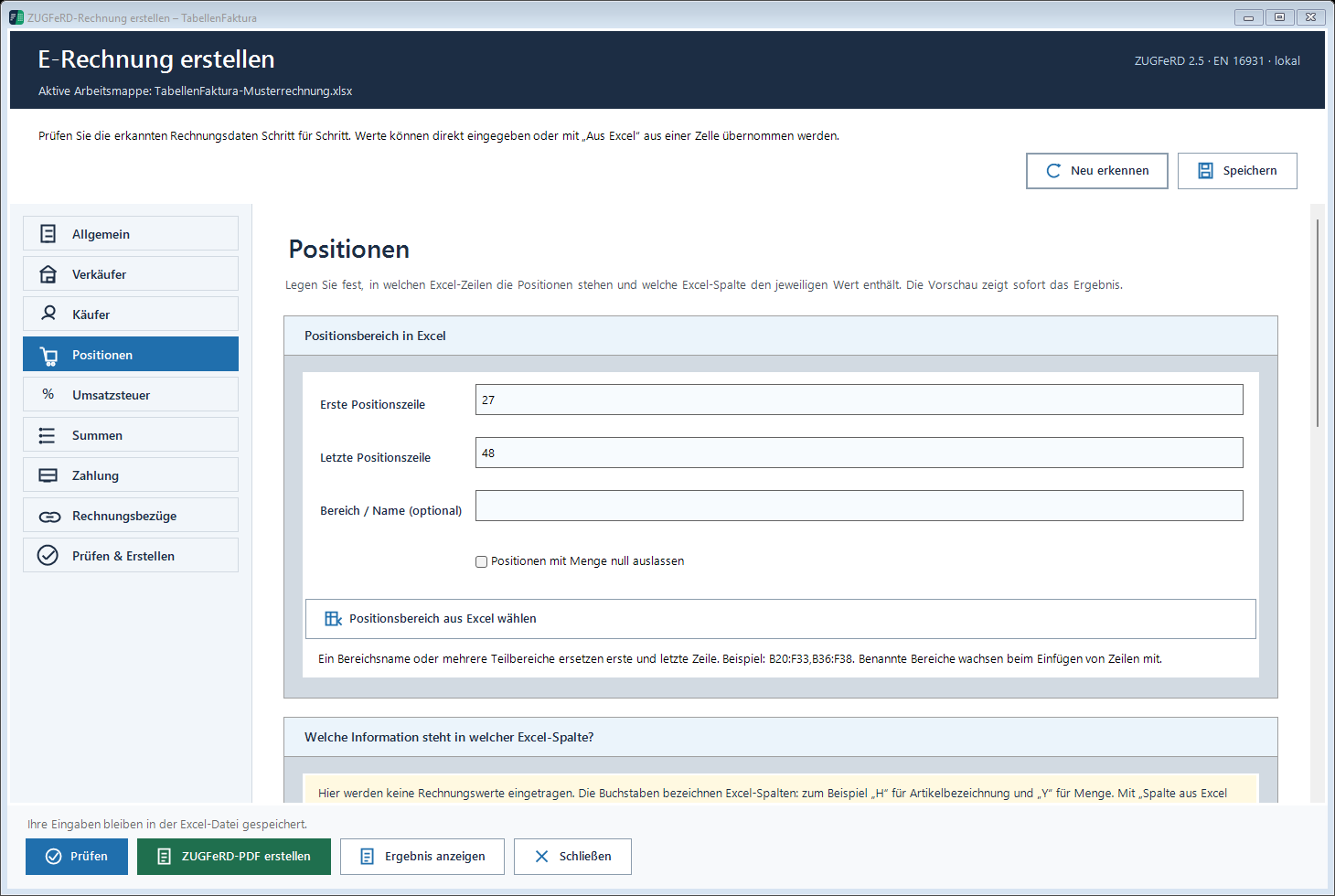Select the Zahlung section
The width and height of the screenshot is (1335, 896).
(131, 475)
